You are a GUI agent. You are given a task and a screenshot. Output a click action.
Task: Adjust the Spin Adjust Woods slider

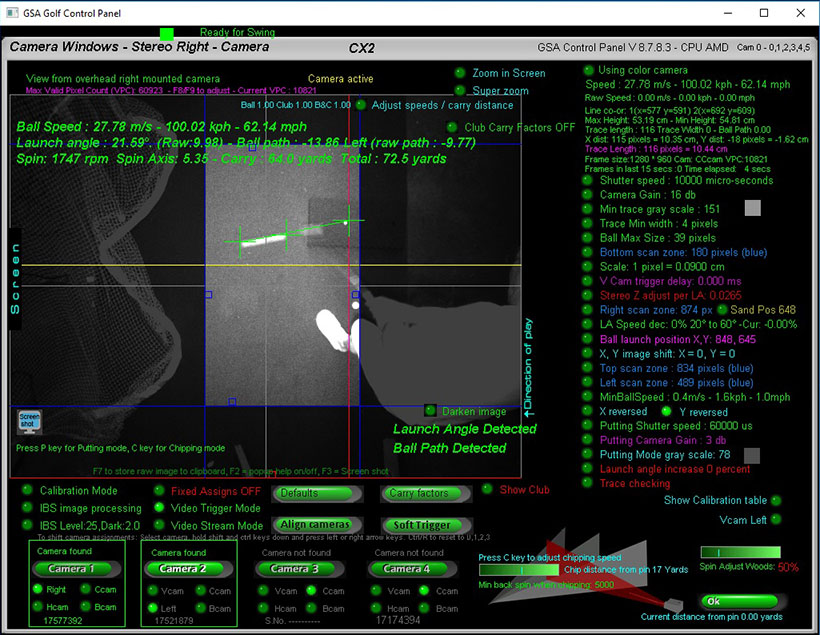pos(741,552)
